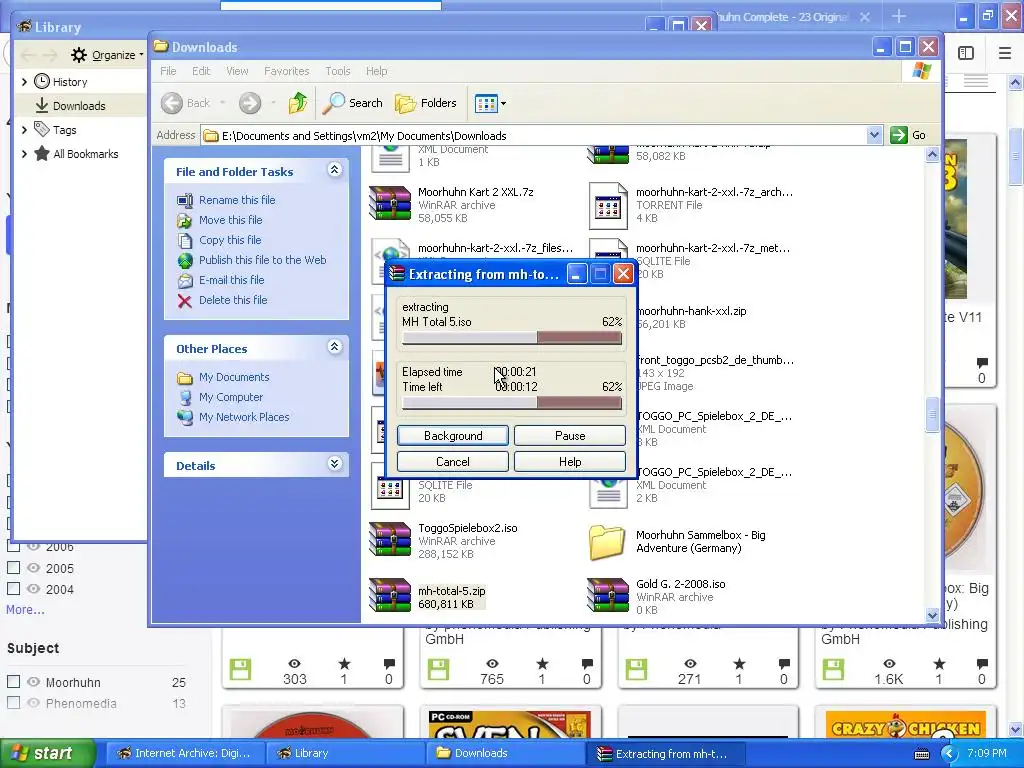Viewport: 1024px width, 768px height.
Task: Collapse the Other Places panel
Action: 334,347
